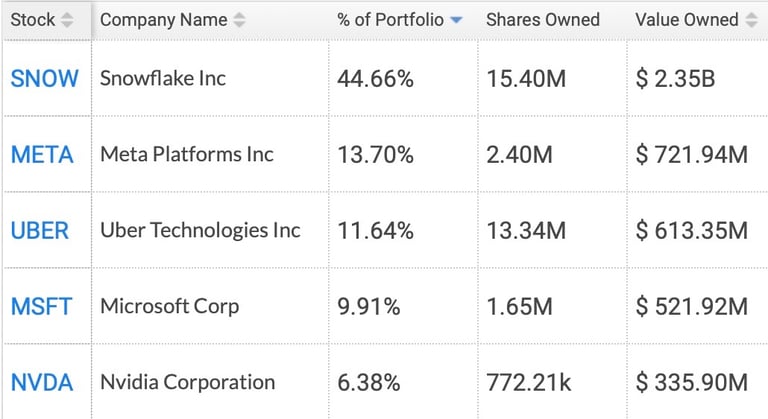Select the NVDA stock symbol link
768x419 pixels.
point(42,382)
